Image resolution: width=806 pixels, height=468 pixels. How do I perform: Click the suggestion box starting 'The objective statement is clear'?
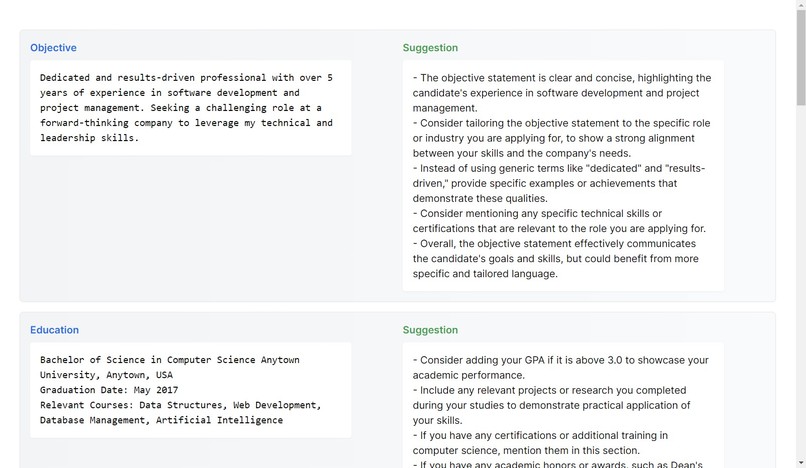[563, 176]
